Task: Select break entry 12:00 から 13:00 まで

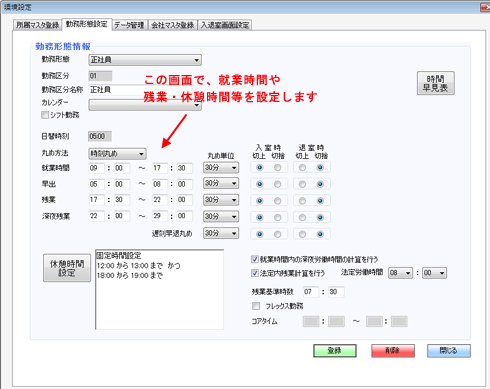Action: (x=130, y=266)
